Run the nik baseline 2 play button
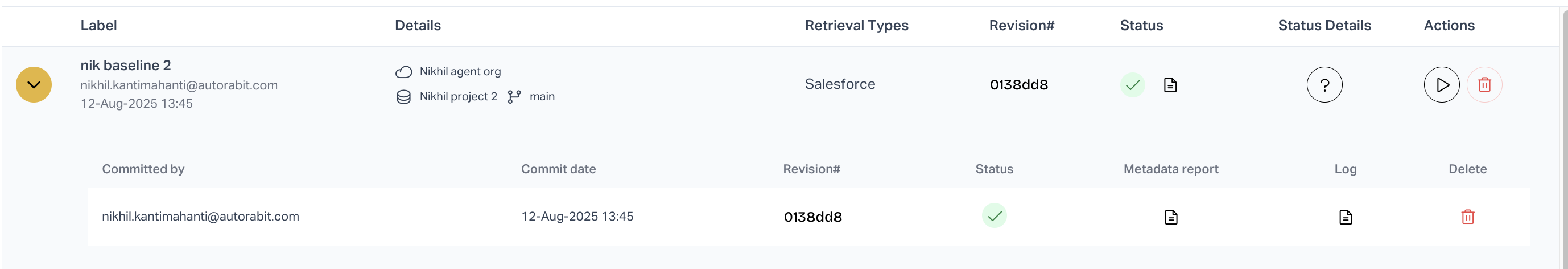 pyautogui.click(x=1441, y=85)
